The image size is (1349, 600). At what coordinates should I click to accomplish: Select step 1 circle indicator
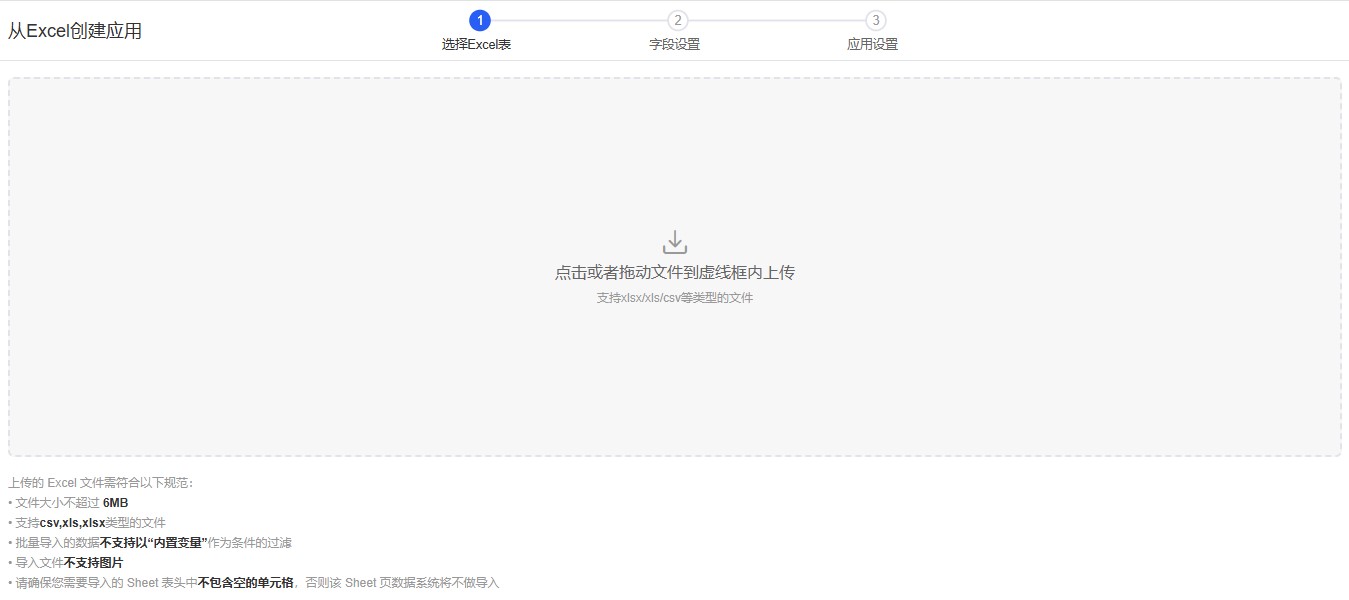(480, 20)
